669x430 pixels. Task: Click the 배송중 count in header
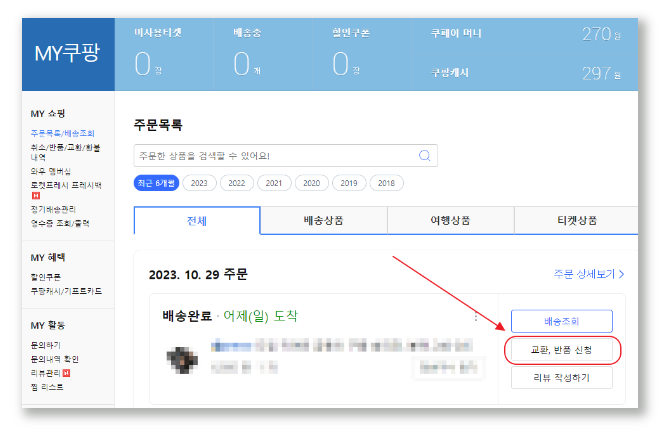tap(247, 64)
